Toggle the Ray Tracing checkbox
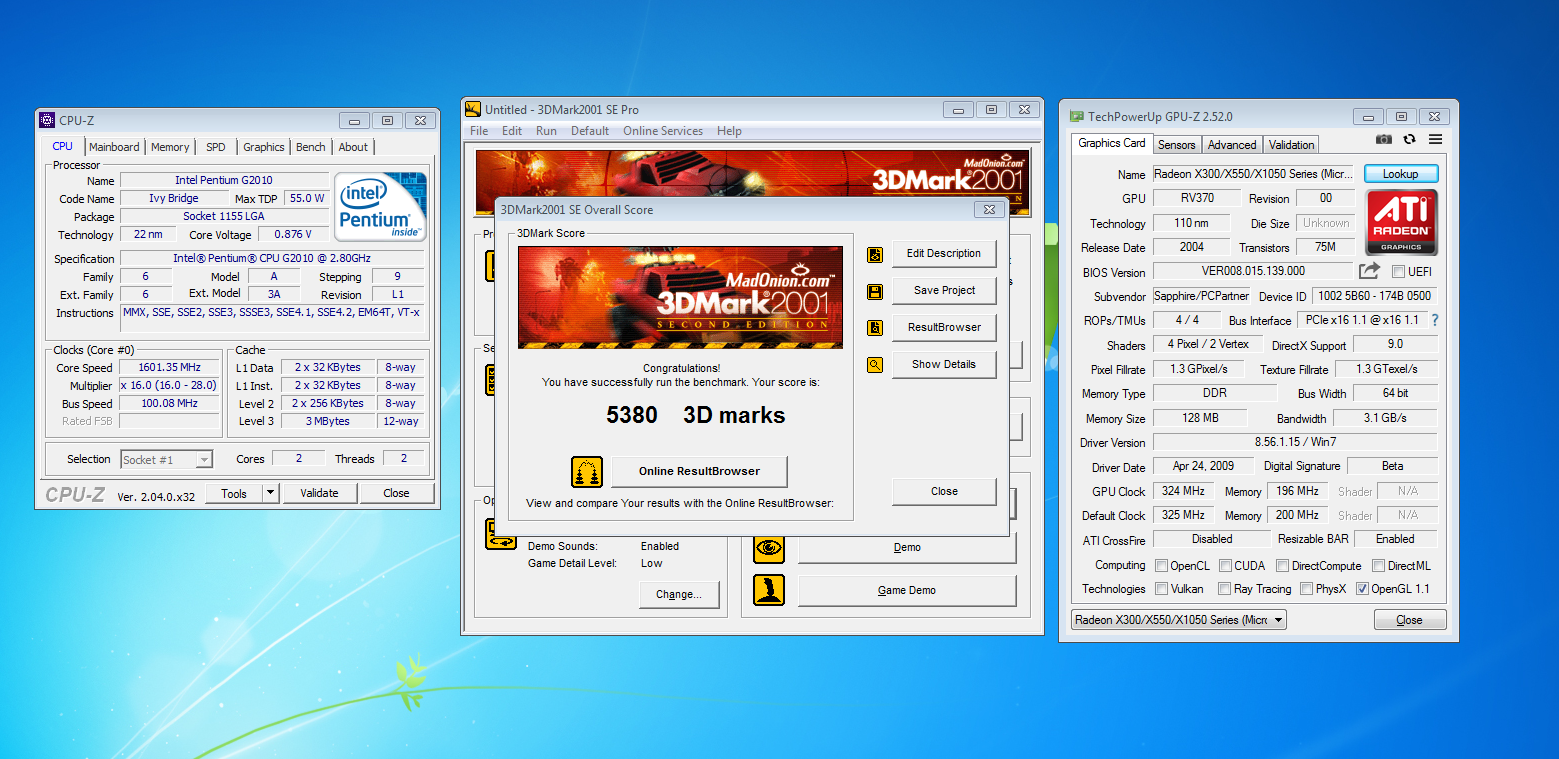Viewport: 1559px width, 759px height. coord(1225,589)
